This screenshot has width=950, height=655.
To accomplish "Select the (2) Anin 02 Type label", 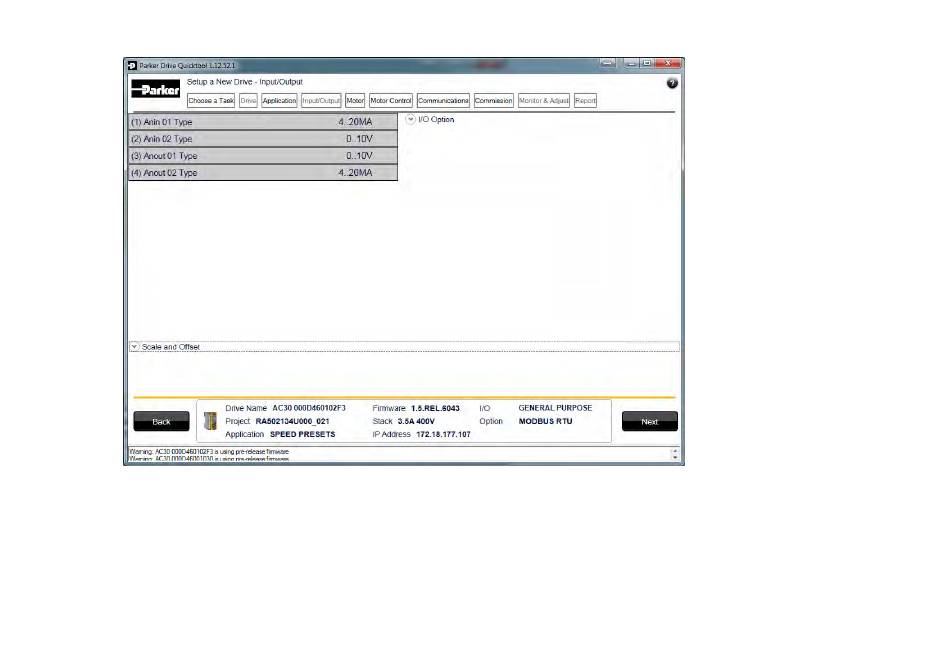I will coord(161,139).
